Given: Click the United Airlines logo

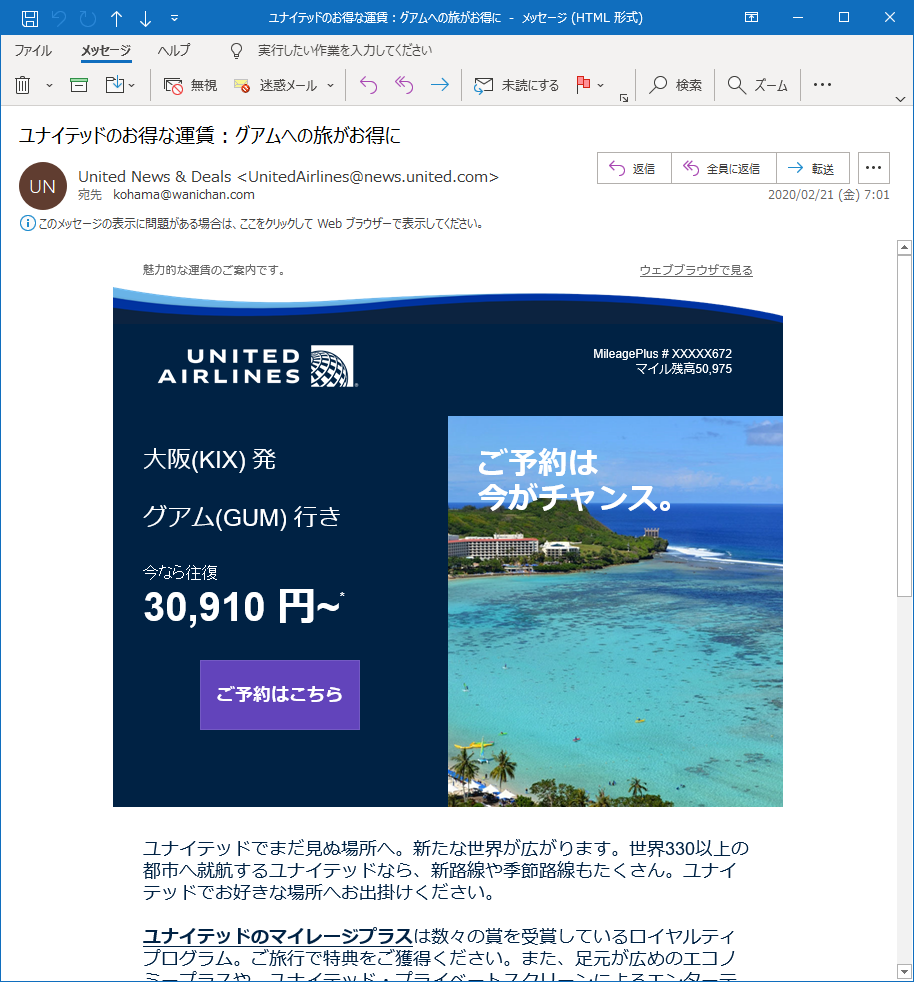Looking at the screenshot, I should pyautogui.click(x=257, y=366).
